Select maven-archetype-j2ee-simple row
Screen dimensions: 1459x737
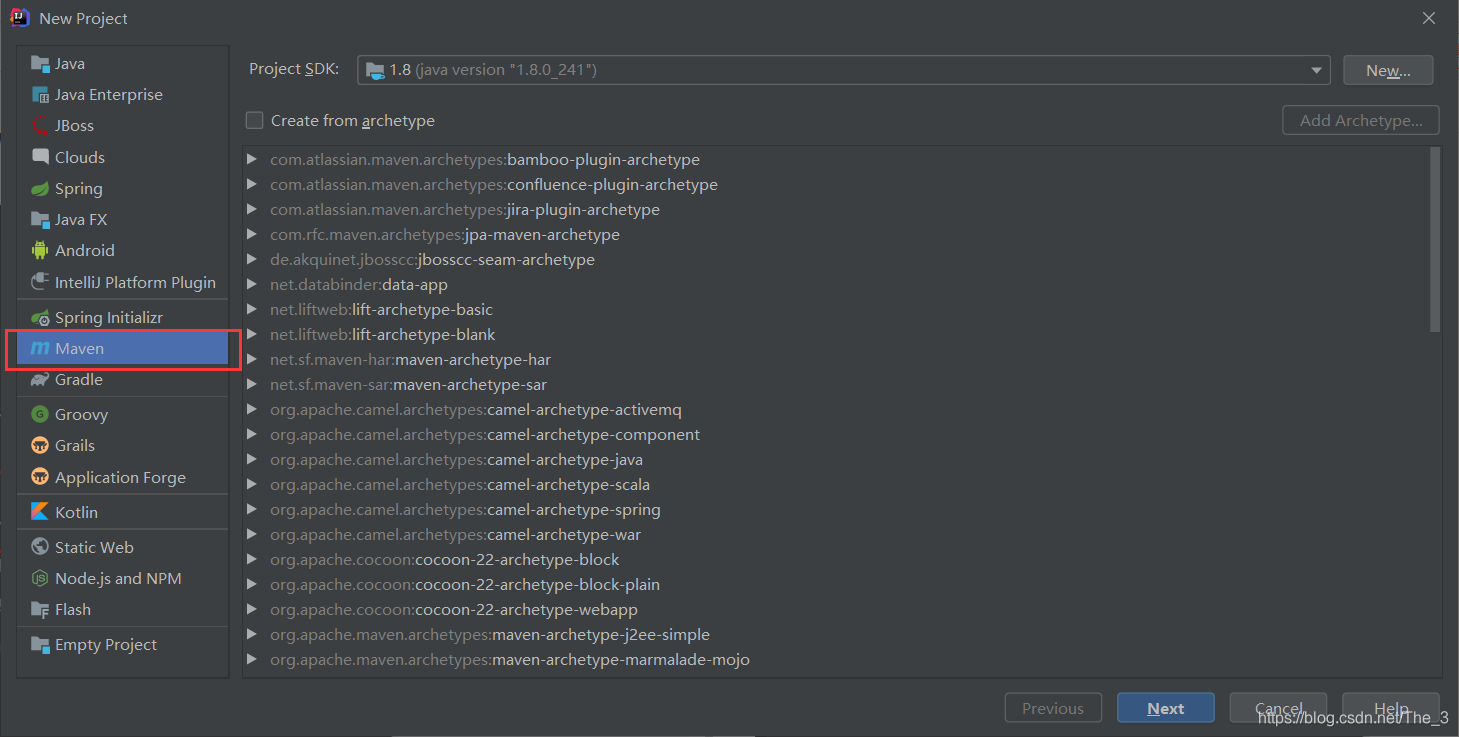836,635
